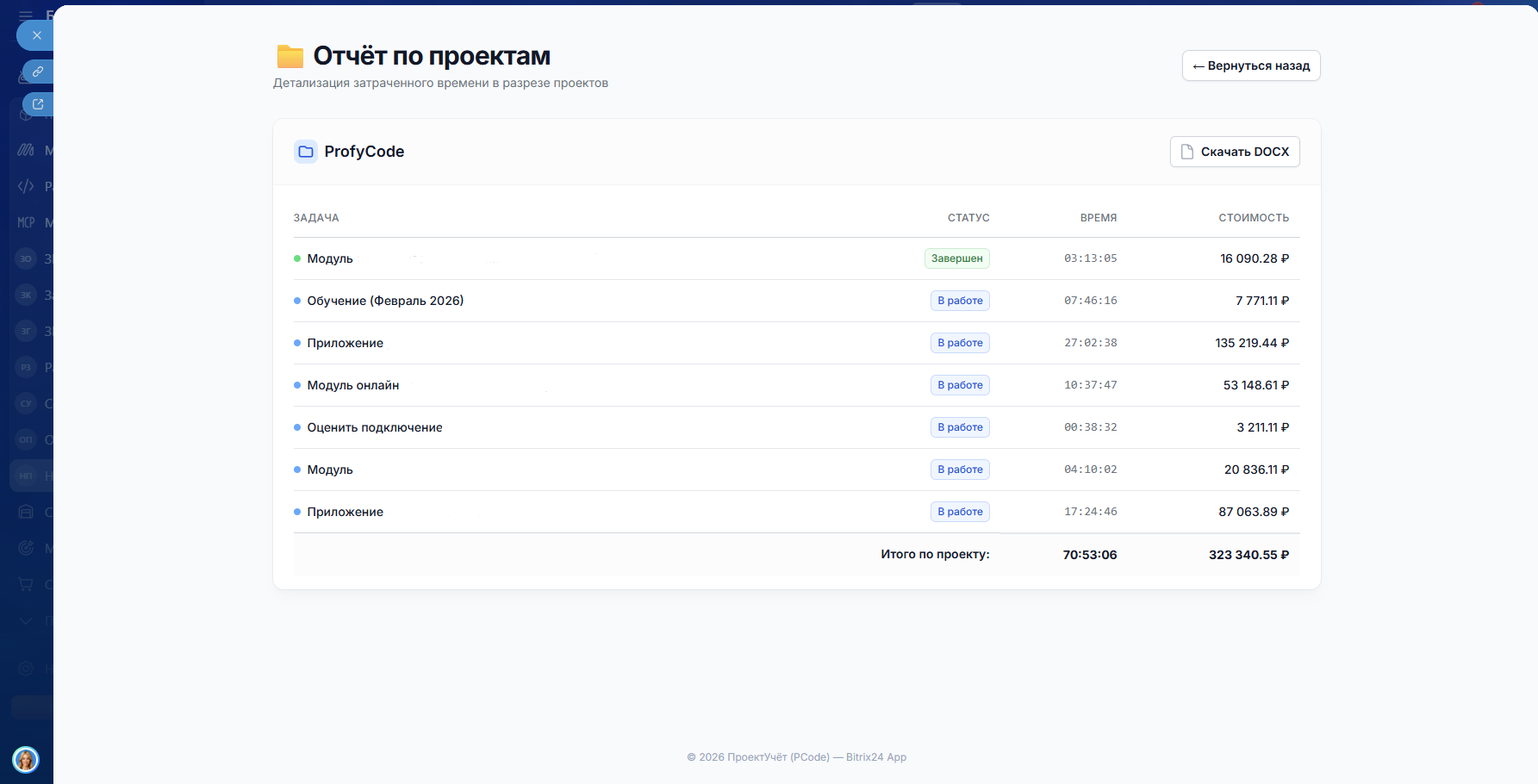
Task: Select the Модуль task with time 04:10:02
Action: pos(330,470)
